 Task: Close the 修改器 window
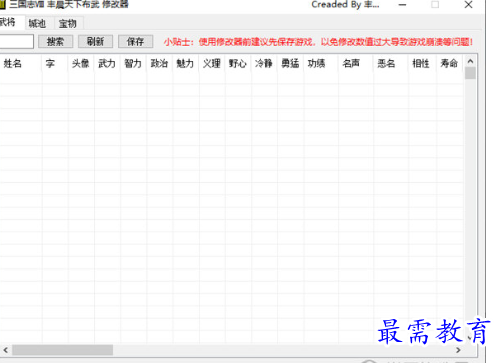click(x=468, y=5)
